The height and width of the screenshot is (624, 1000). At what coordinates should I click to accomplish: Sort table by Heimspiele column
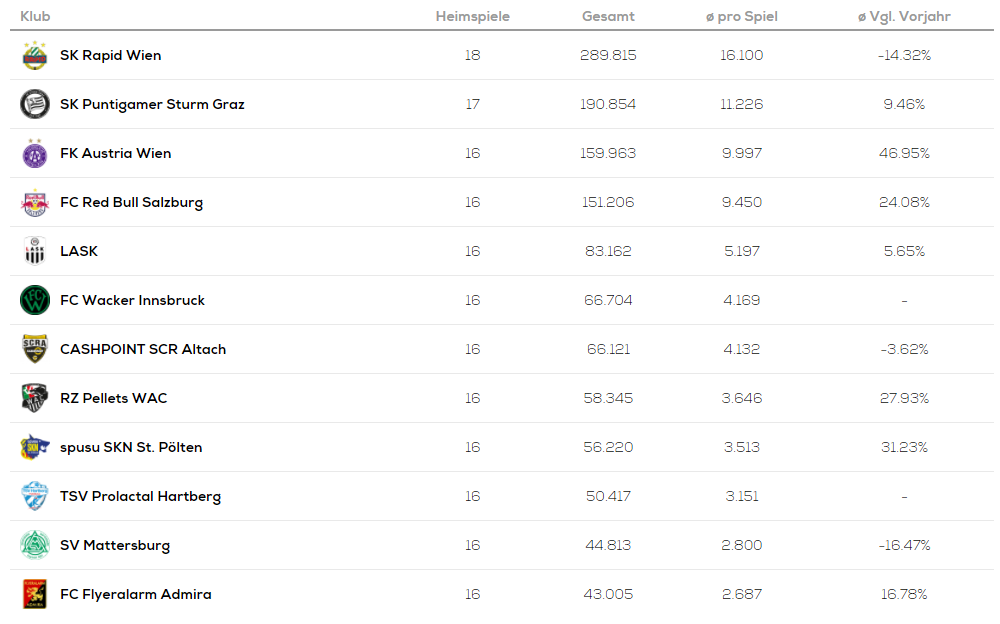tap(473, 17)
